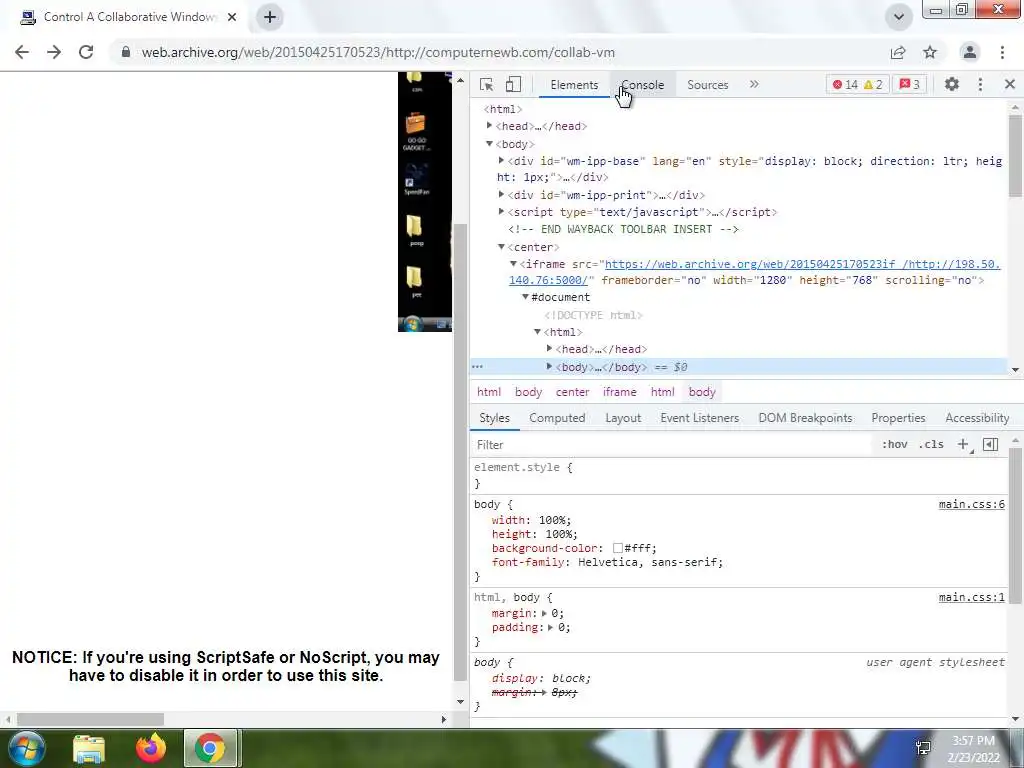Expand the padding shorthand triangle
The image size is (1024, 768).
tap(551, 627)
